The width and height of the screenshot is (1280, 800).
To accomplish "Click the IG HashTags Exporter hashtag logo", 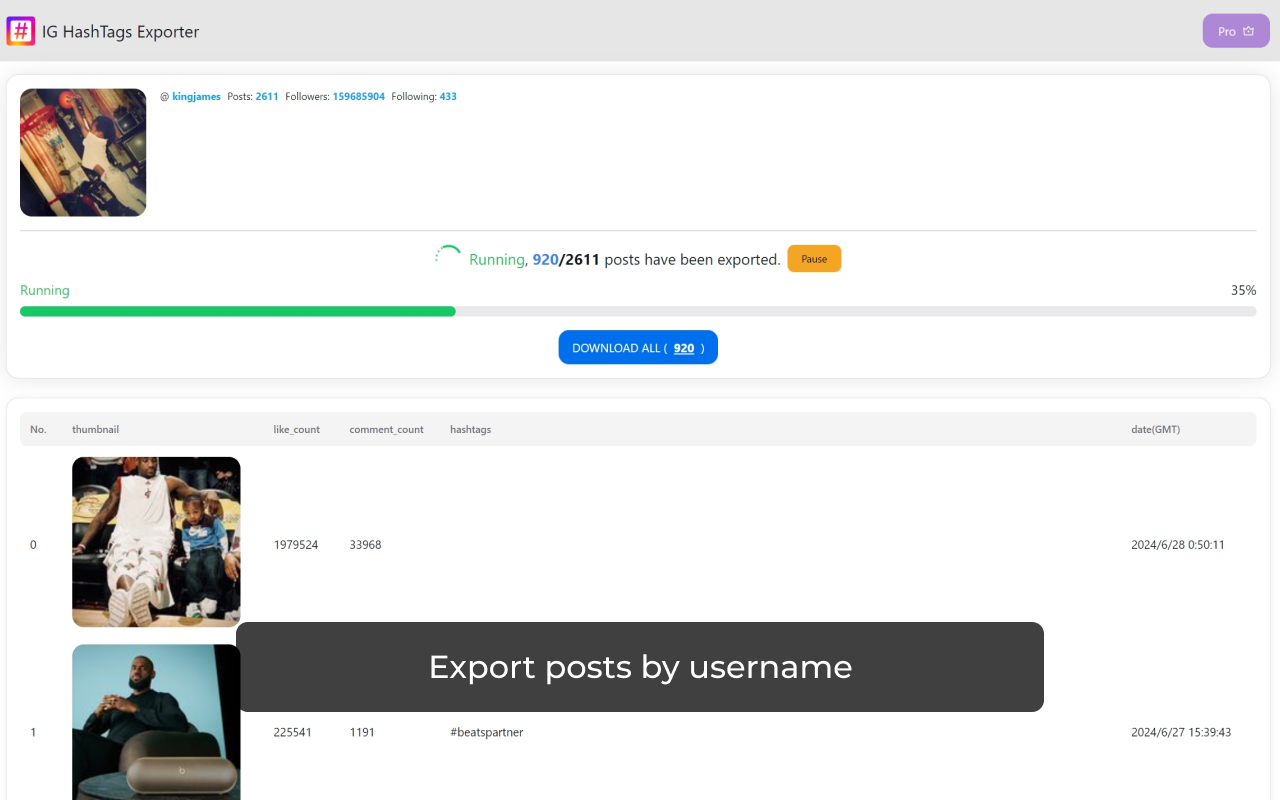I will click(x=21, y=31).
